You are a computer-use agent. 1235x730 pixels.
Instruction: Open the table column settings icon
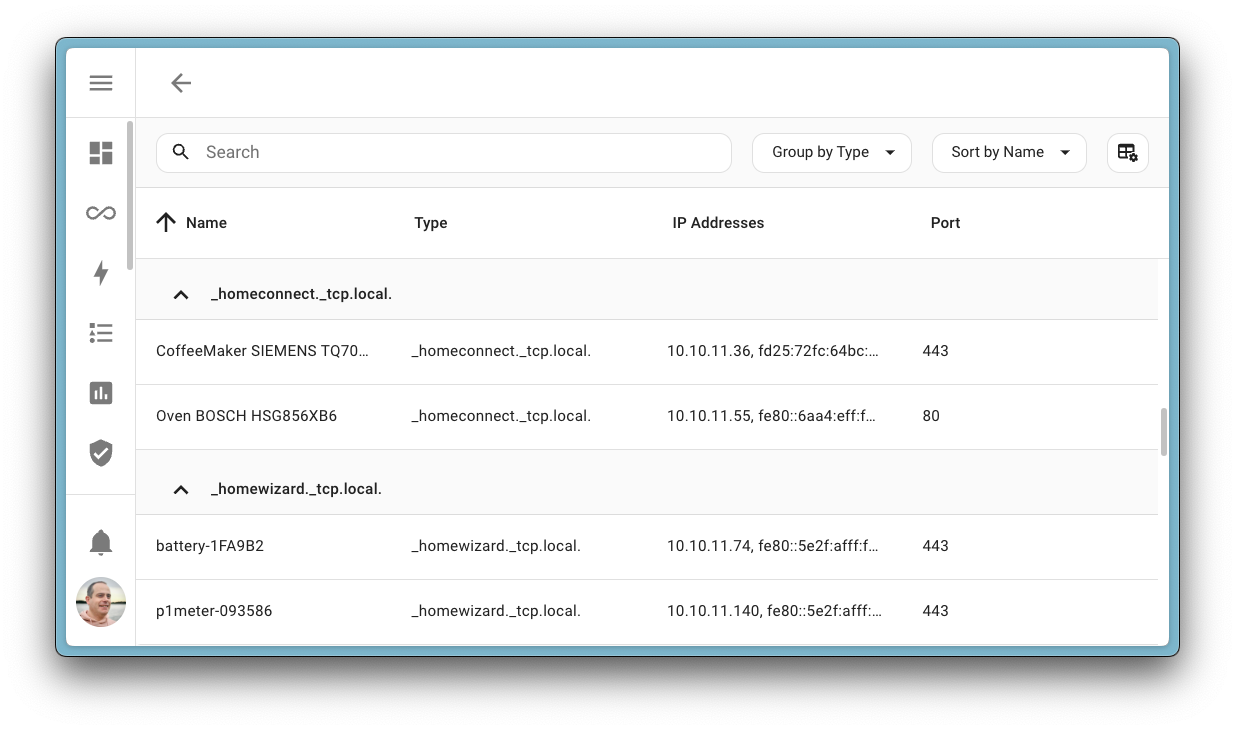pos(1127,152)
